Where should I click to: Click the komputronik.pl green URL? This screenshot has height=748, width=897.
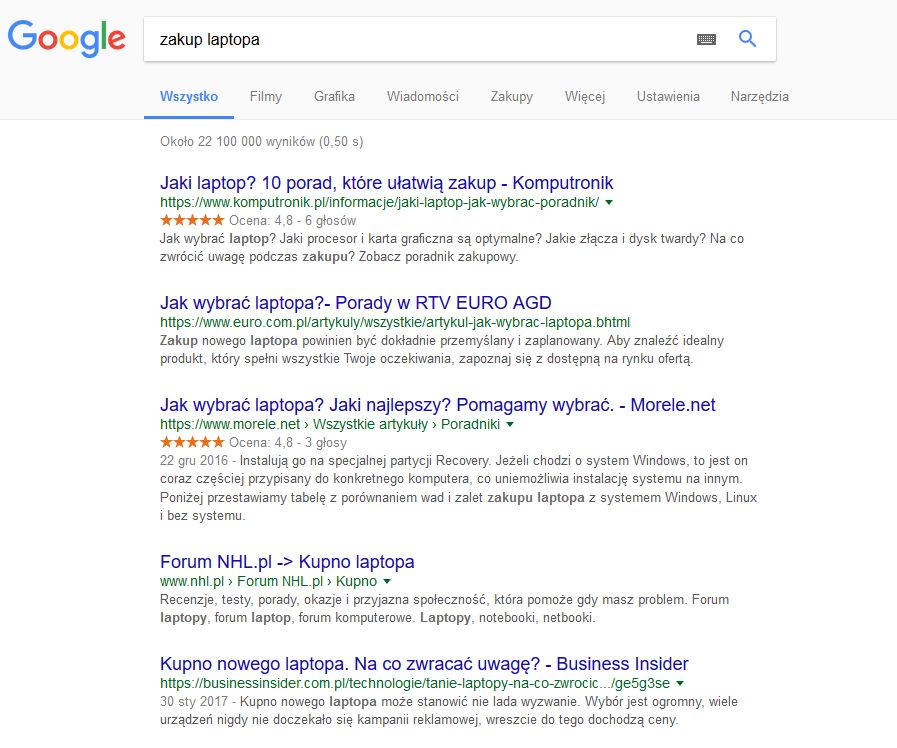pos(379,202)
